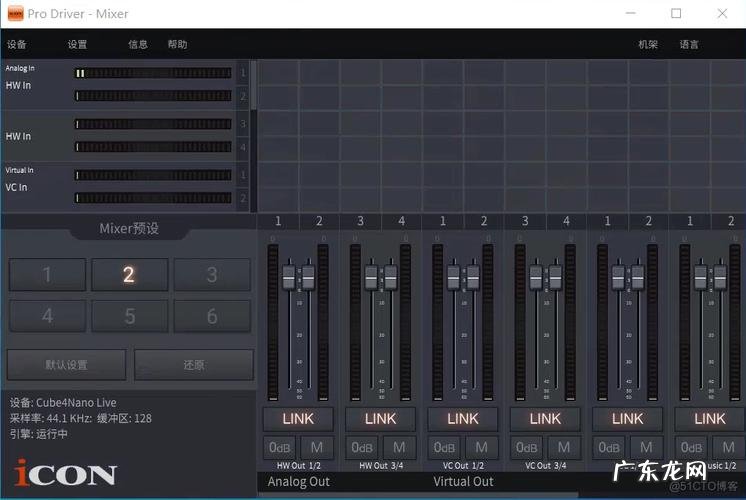Viewport: 746px width, 500px height.
Task: Mute the VC Out 1/2 channel
Action: point(481,448)
